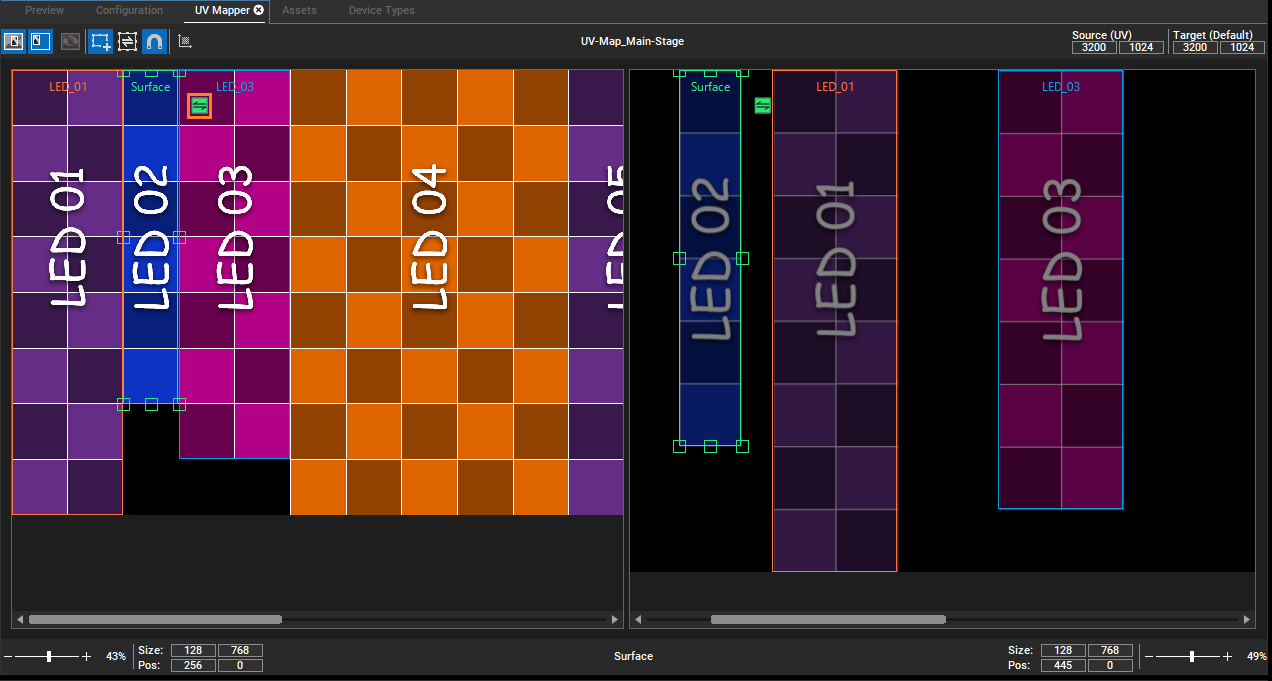Click green link icon in source view
The image size is (1272, 681).
[199, 105]
